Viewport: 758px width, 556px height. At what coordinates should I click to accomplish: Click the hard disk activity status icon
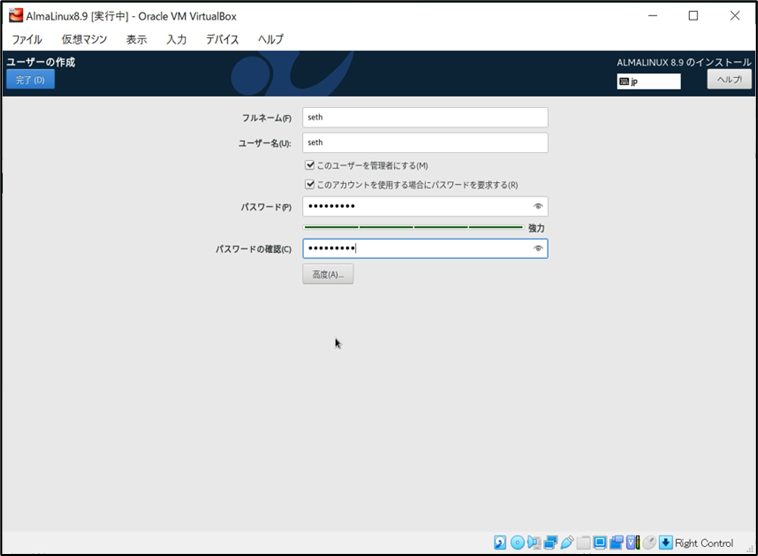[x=500, y=542]
